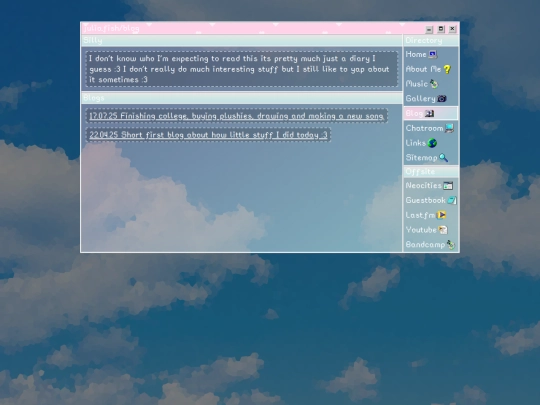Image resolution: width=540 pixels, height=405 pixels.
Task: Click the Offsite section header
Action: [431, 172]
